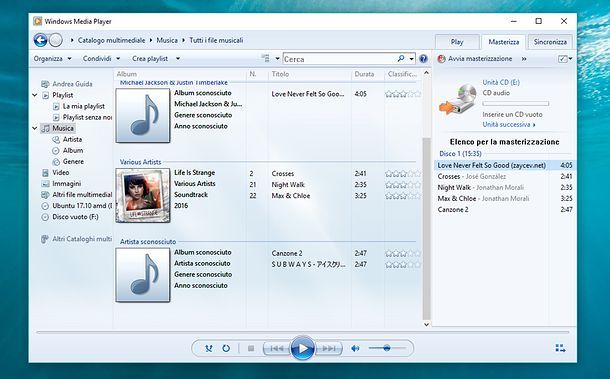Click the Unità successiva link
This screenshot has width=610, height=379.
(508, 125)
